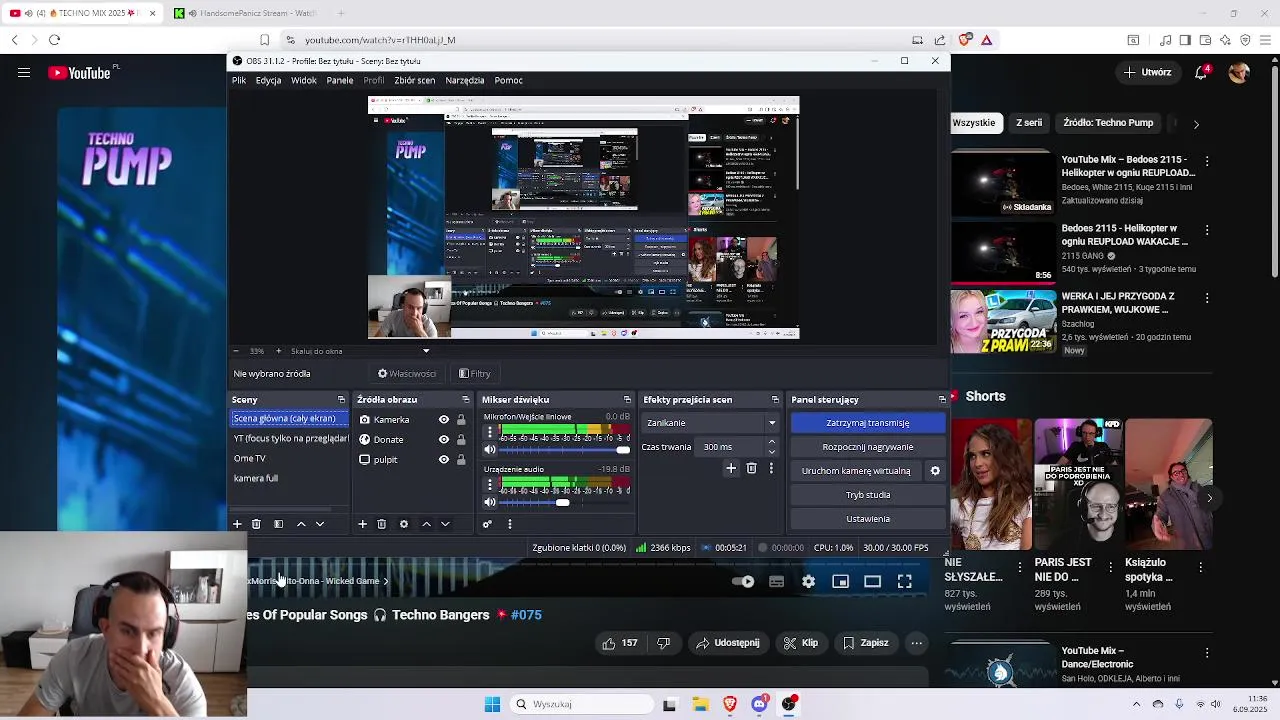Click the Filtry button above docks
1280x720 pixels.
pyautogui.click(x=475, y=374)
